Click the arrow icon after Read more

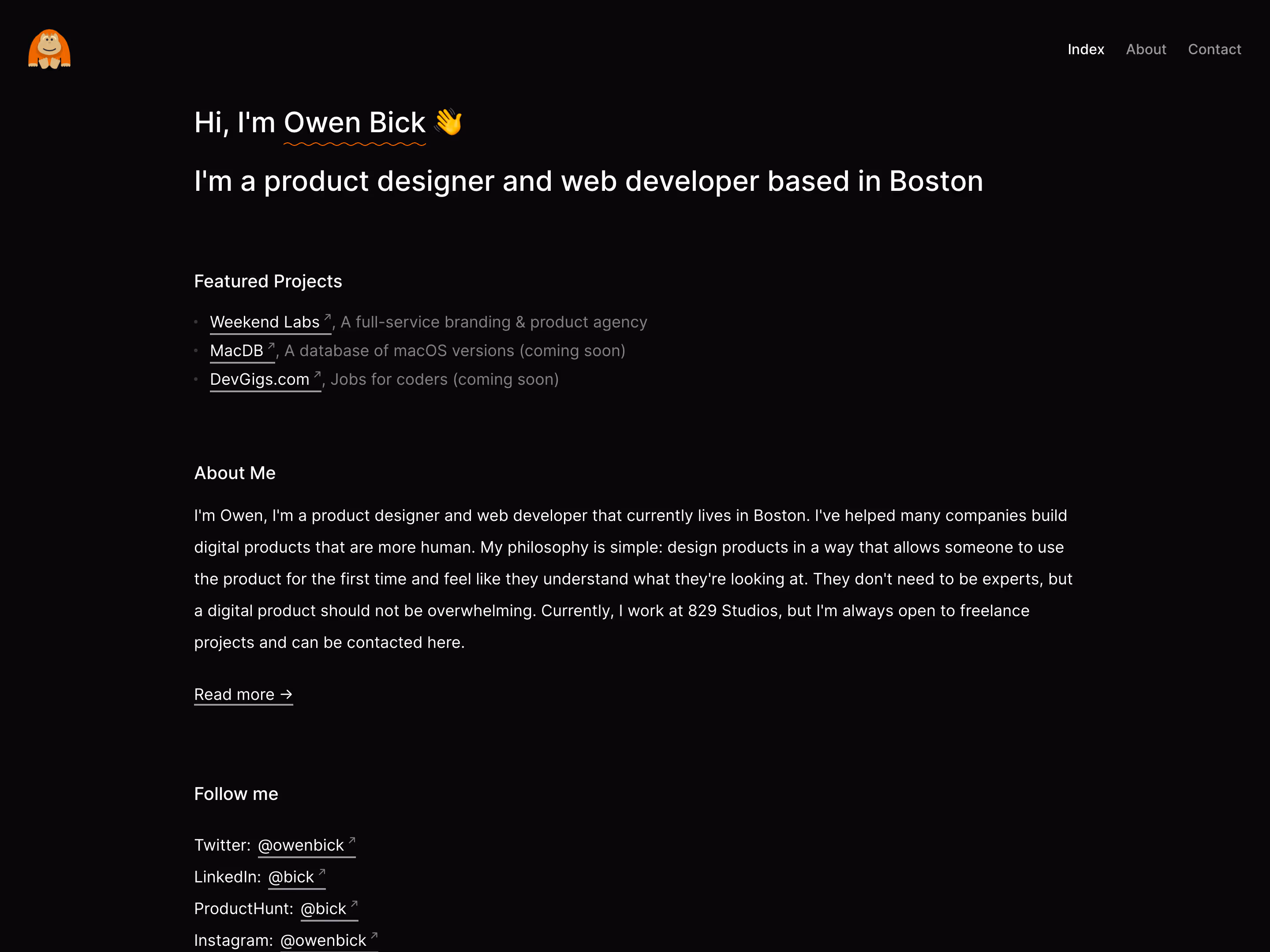tap(286, 694)
